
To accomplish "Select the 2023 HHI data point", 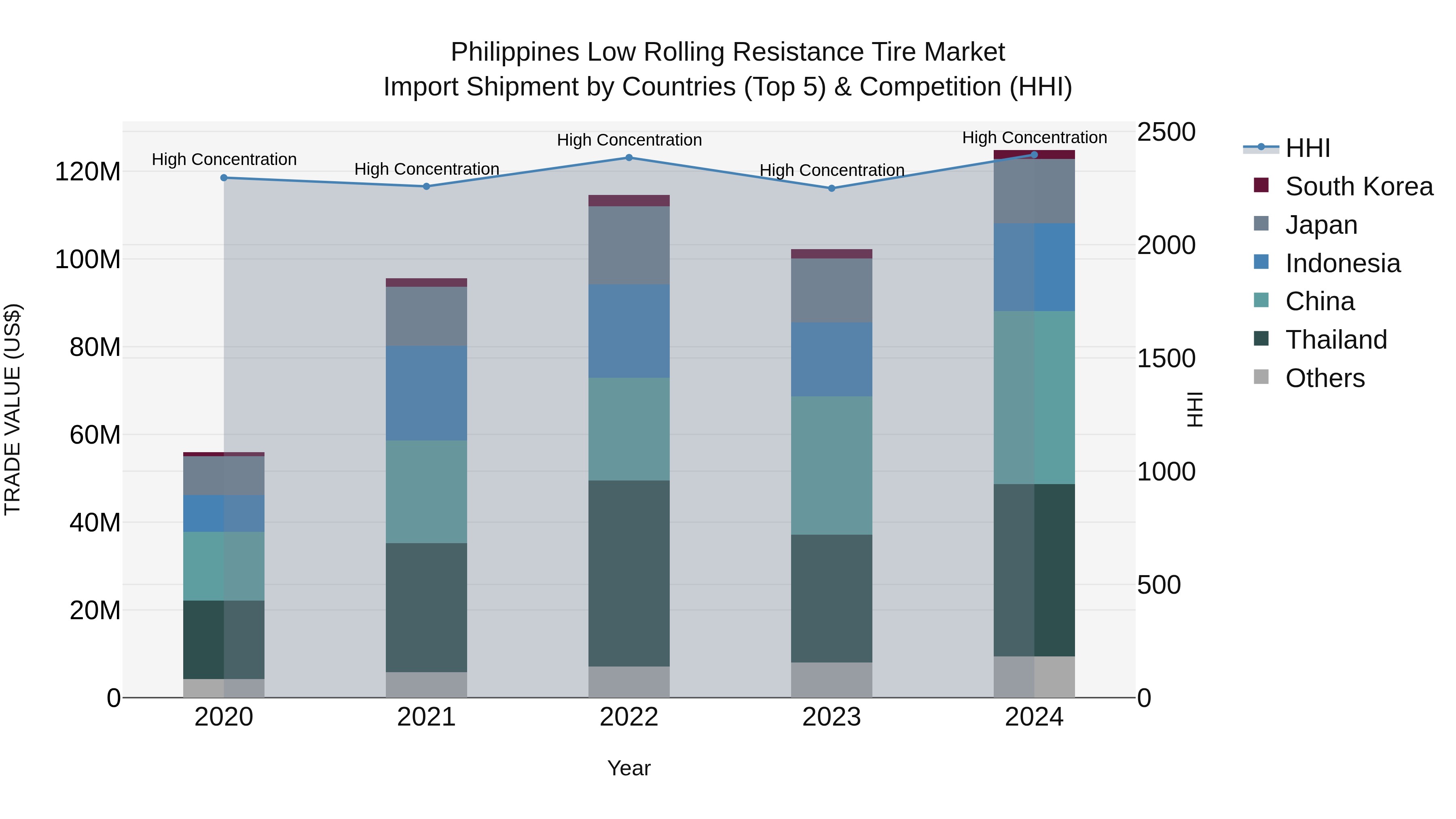I will 832,188.
